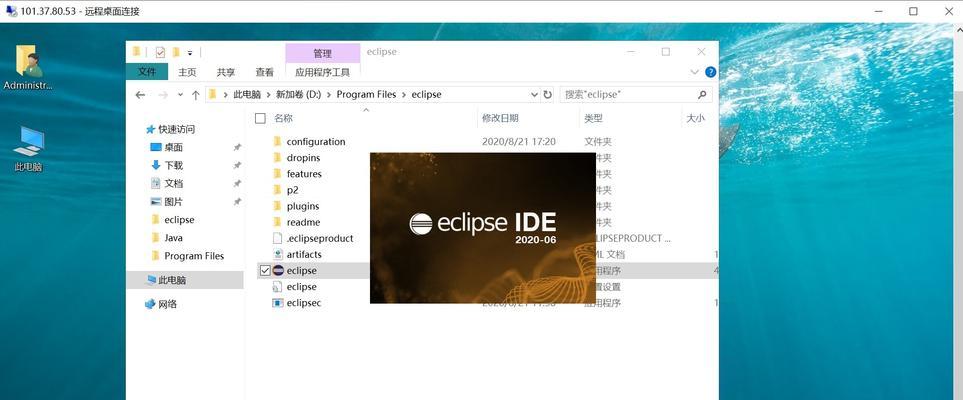
Task: Select the artifacts XML file icon
Action: (277, 254)
